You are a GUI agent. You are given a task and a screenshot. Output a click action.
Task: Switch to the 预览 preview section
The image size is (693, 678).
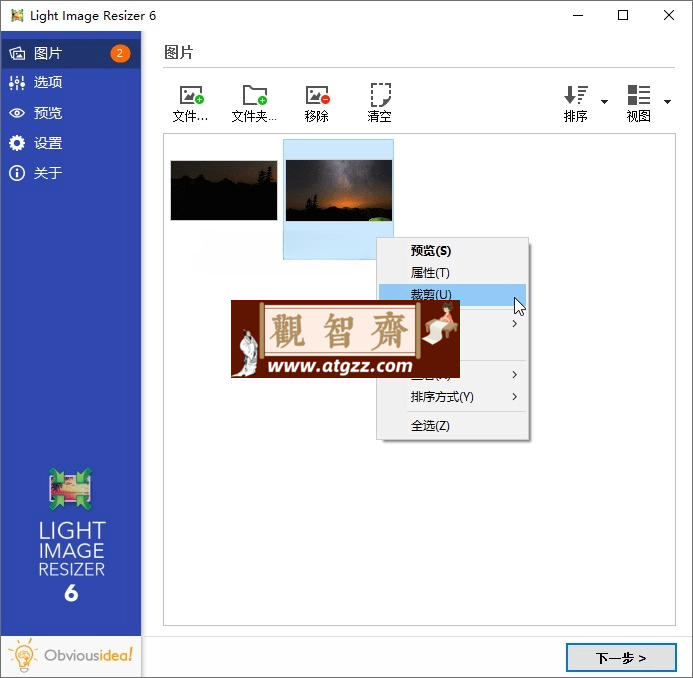[x=71, y=113]
